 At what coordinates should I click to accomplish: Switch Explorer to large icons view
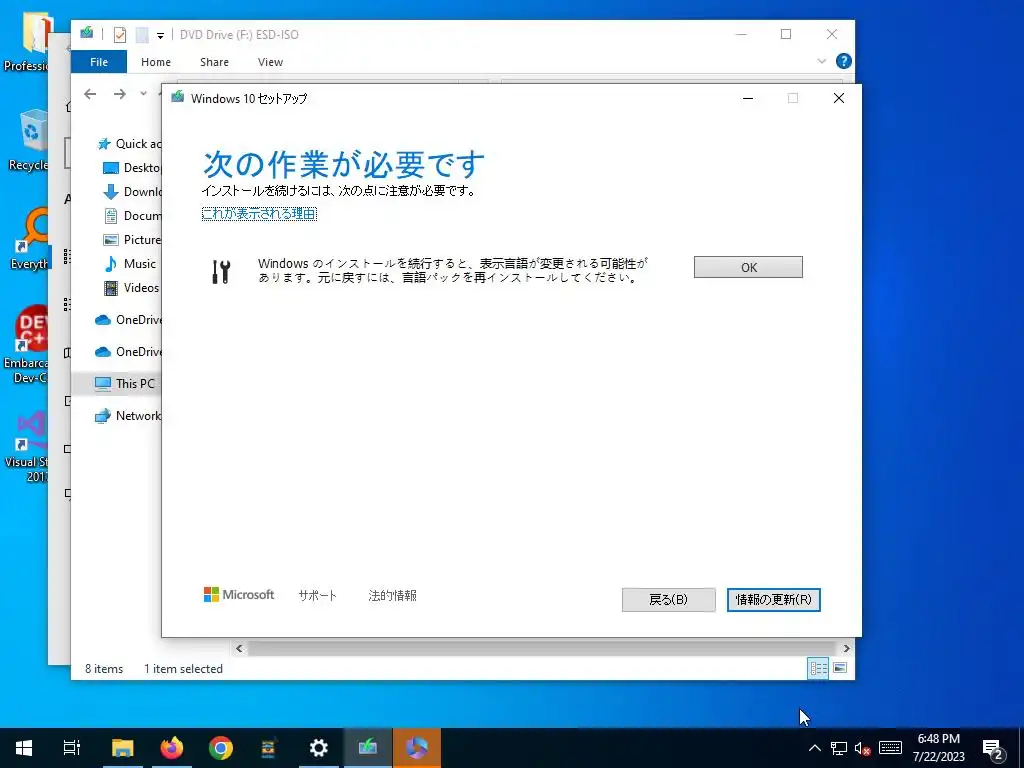(840, 668)
